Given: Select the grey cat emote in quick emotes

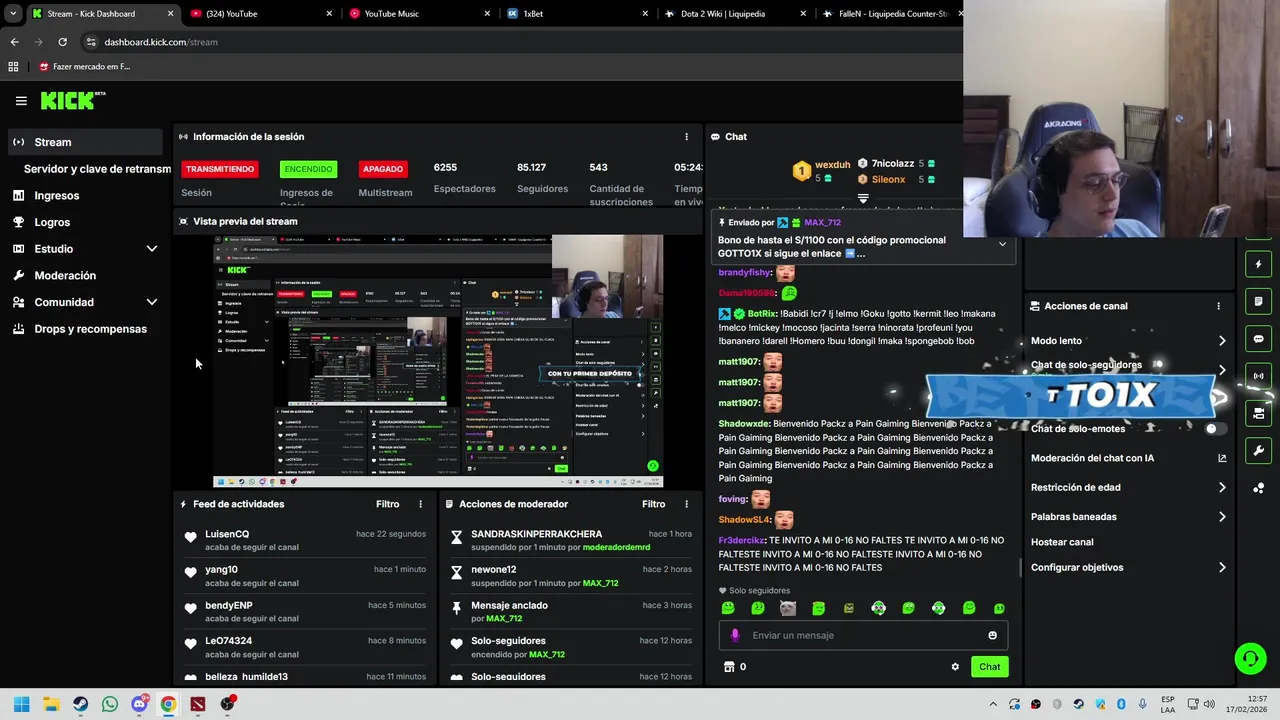Looking at the screenshot, I should coord(788,608).
